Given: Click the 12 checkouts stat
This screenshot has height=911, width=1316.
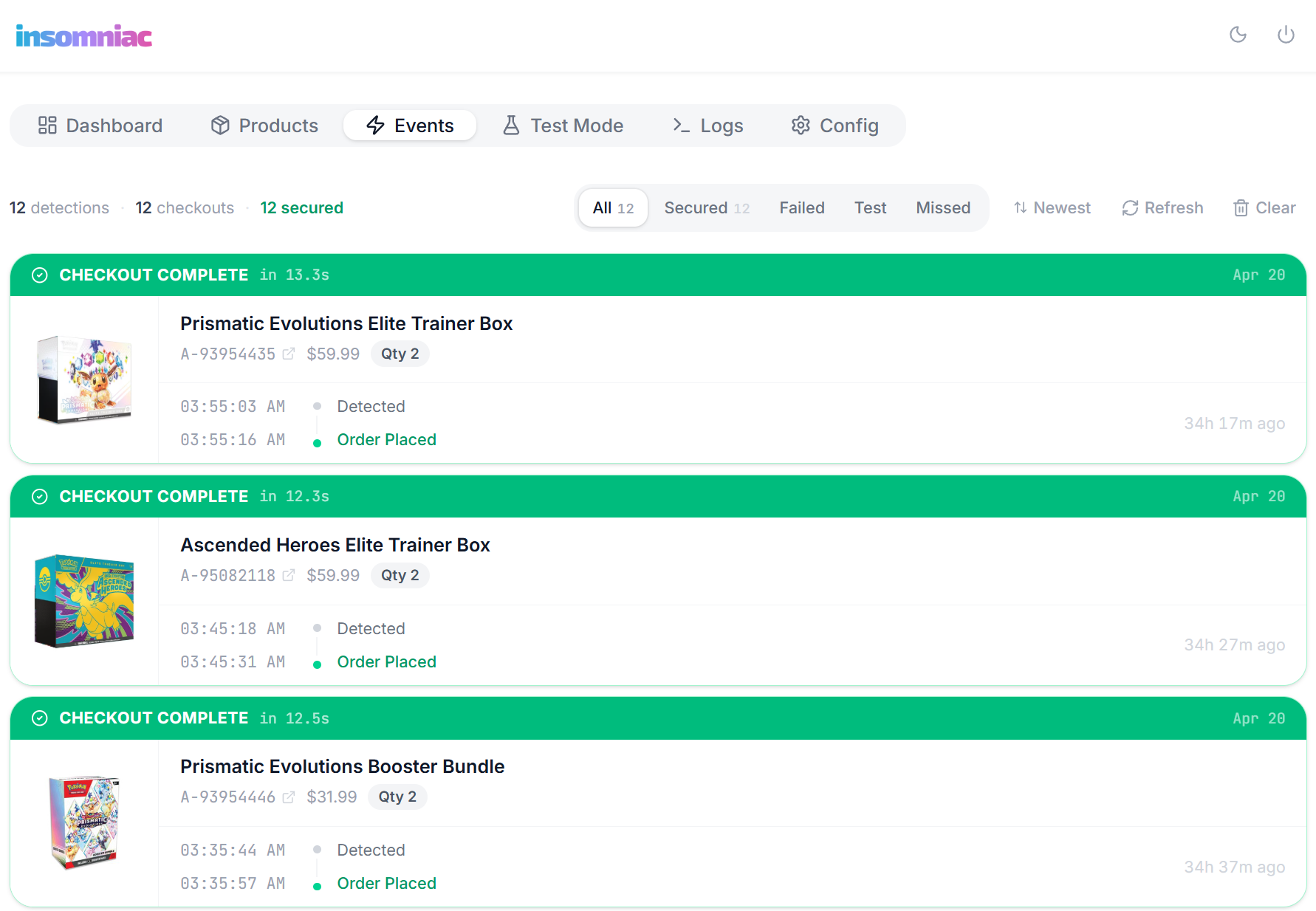Looking at the screenshot, I should [x=185, y=208].
